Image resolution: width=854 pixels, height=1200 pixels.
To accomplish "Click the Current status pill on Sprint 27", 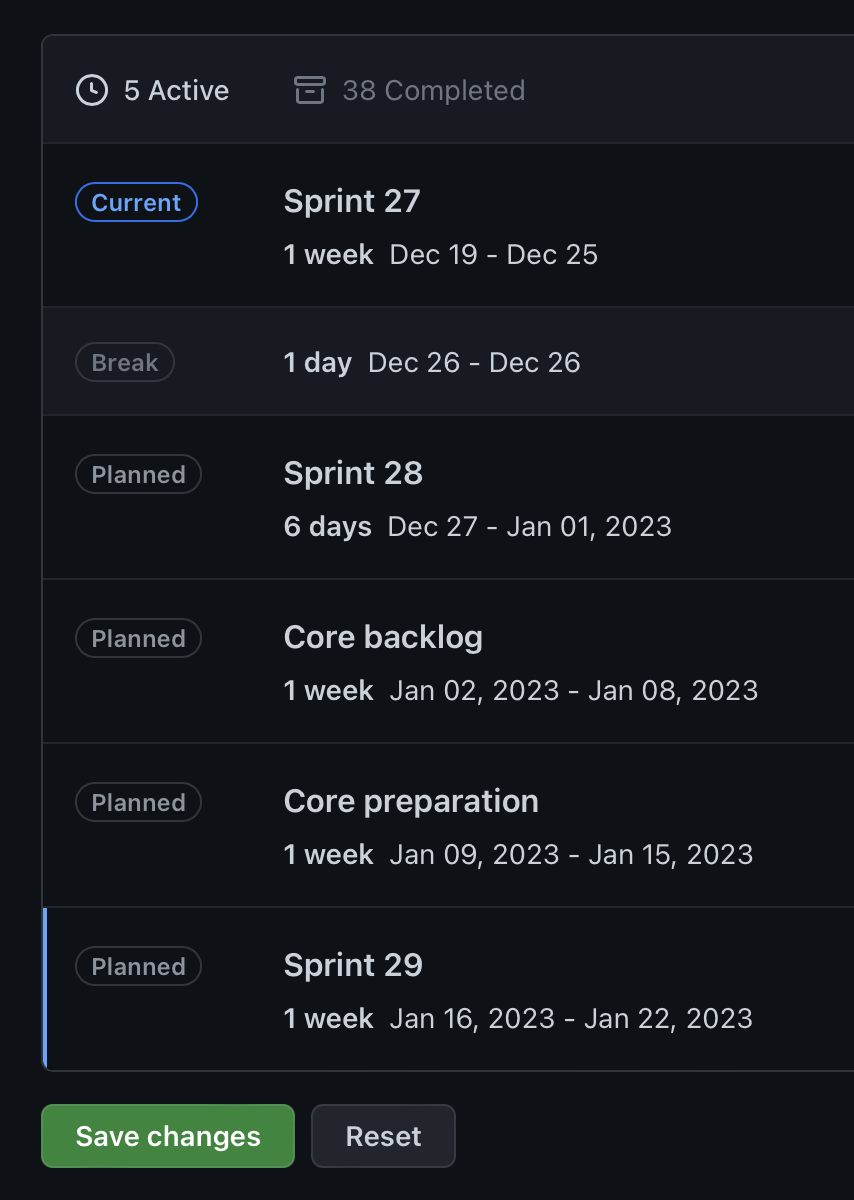I will [136, 202].
